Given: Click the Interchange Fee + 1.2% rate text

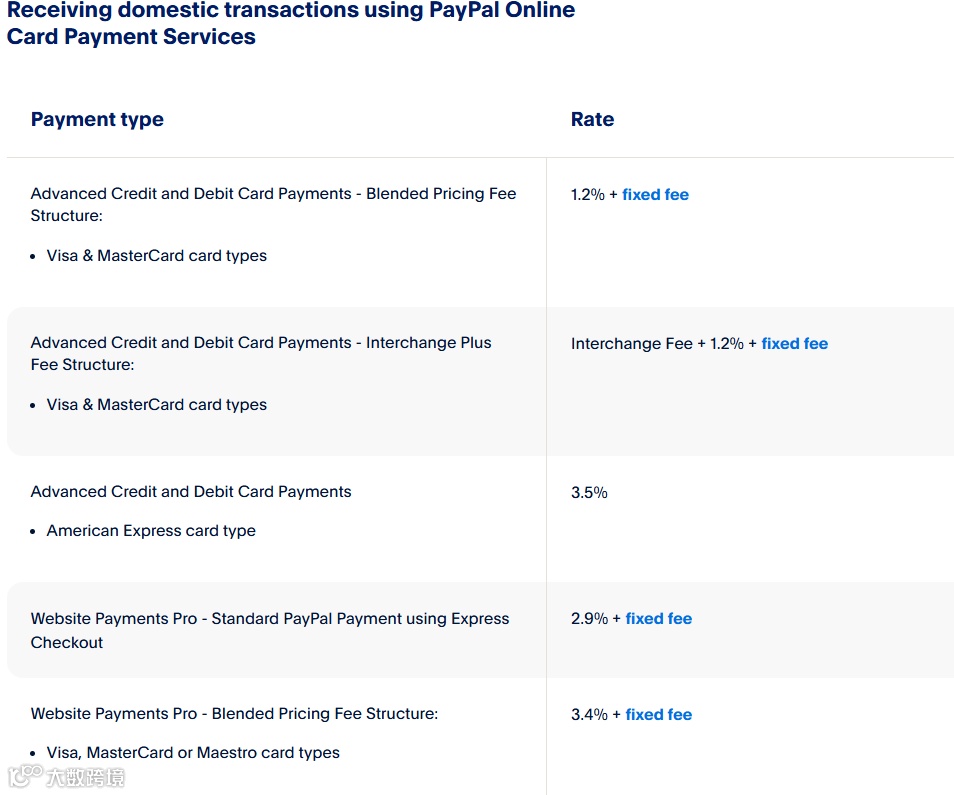Looking at the screenshot, I should (656, 344).
